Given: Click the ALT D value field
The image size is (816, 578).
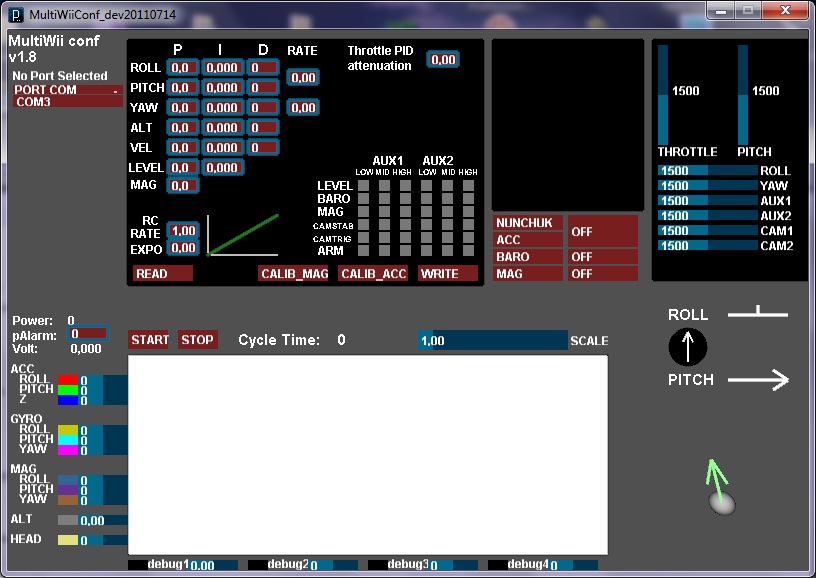Looking at the screenshot, I should (263, 127).
